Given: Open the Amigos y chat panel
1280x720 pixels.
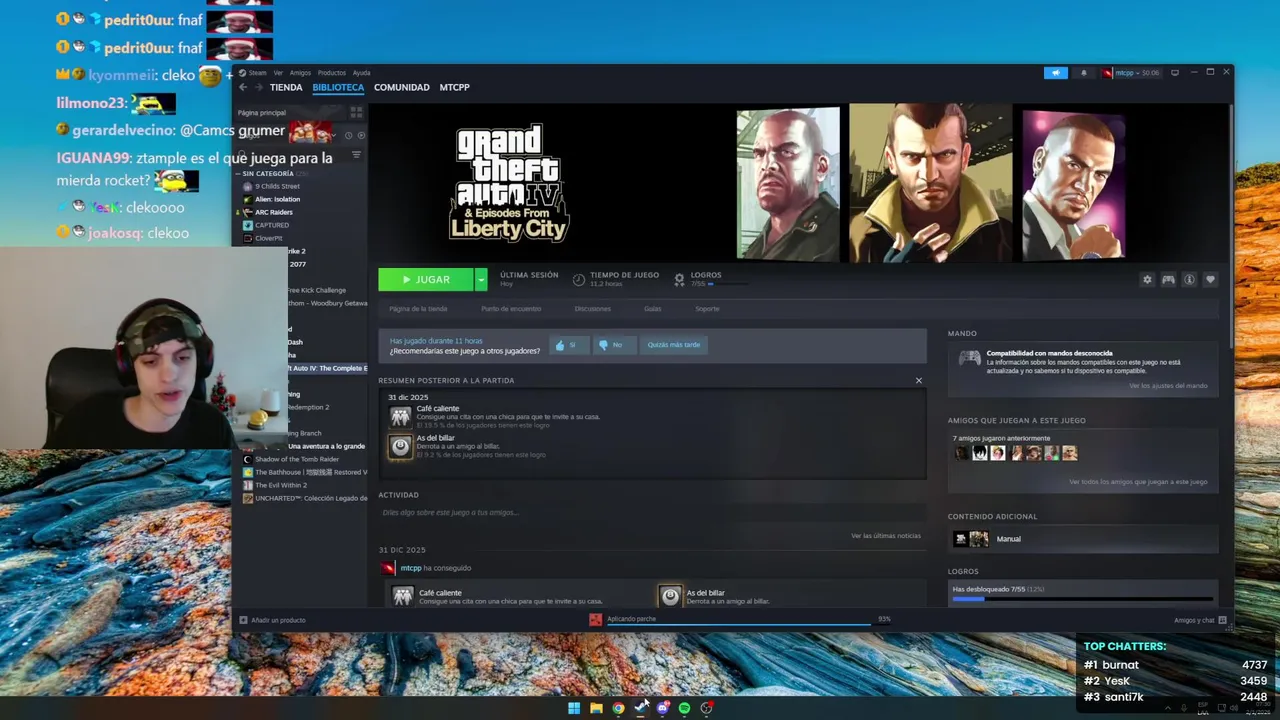Looking at the screenshot, I should [1200, 620].
